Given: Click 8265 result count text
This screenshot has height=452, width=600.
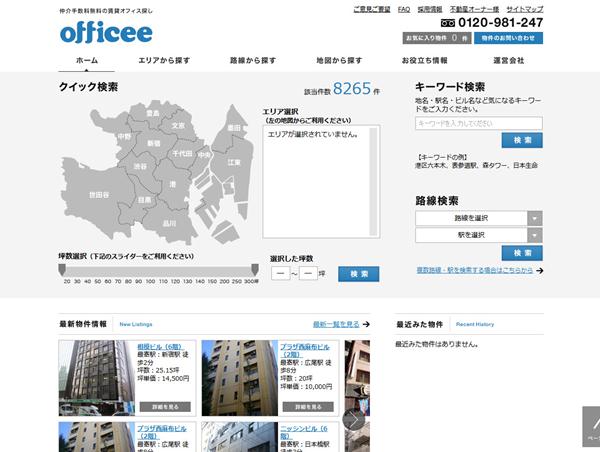Looking at the screenshot, I should [352, 89].
